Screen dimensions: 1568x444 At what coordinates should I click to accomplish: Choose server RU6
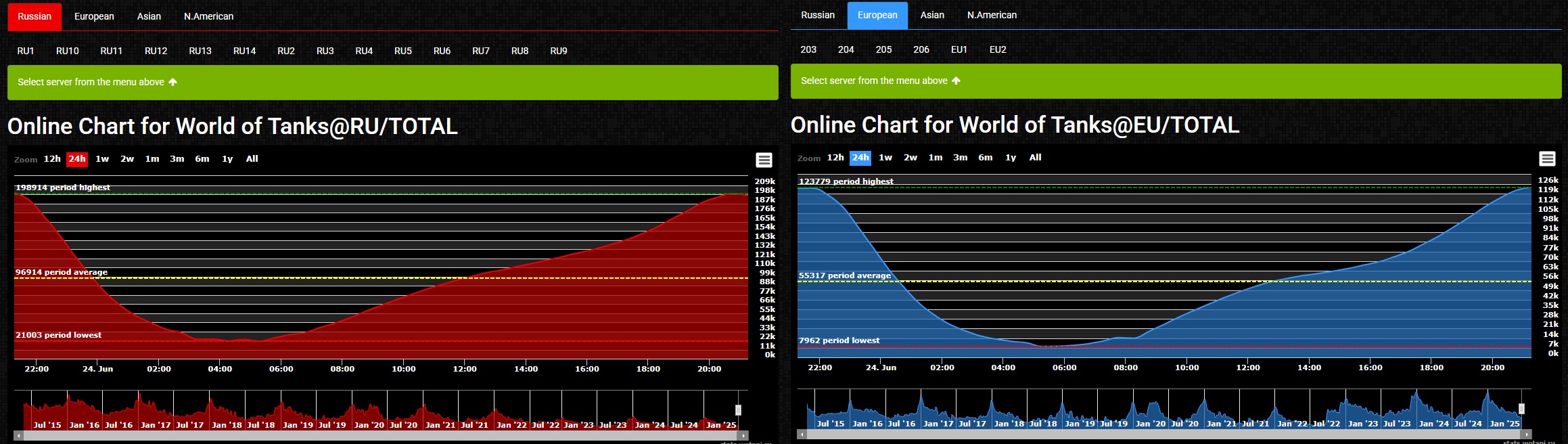(442, 51)
